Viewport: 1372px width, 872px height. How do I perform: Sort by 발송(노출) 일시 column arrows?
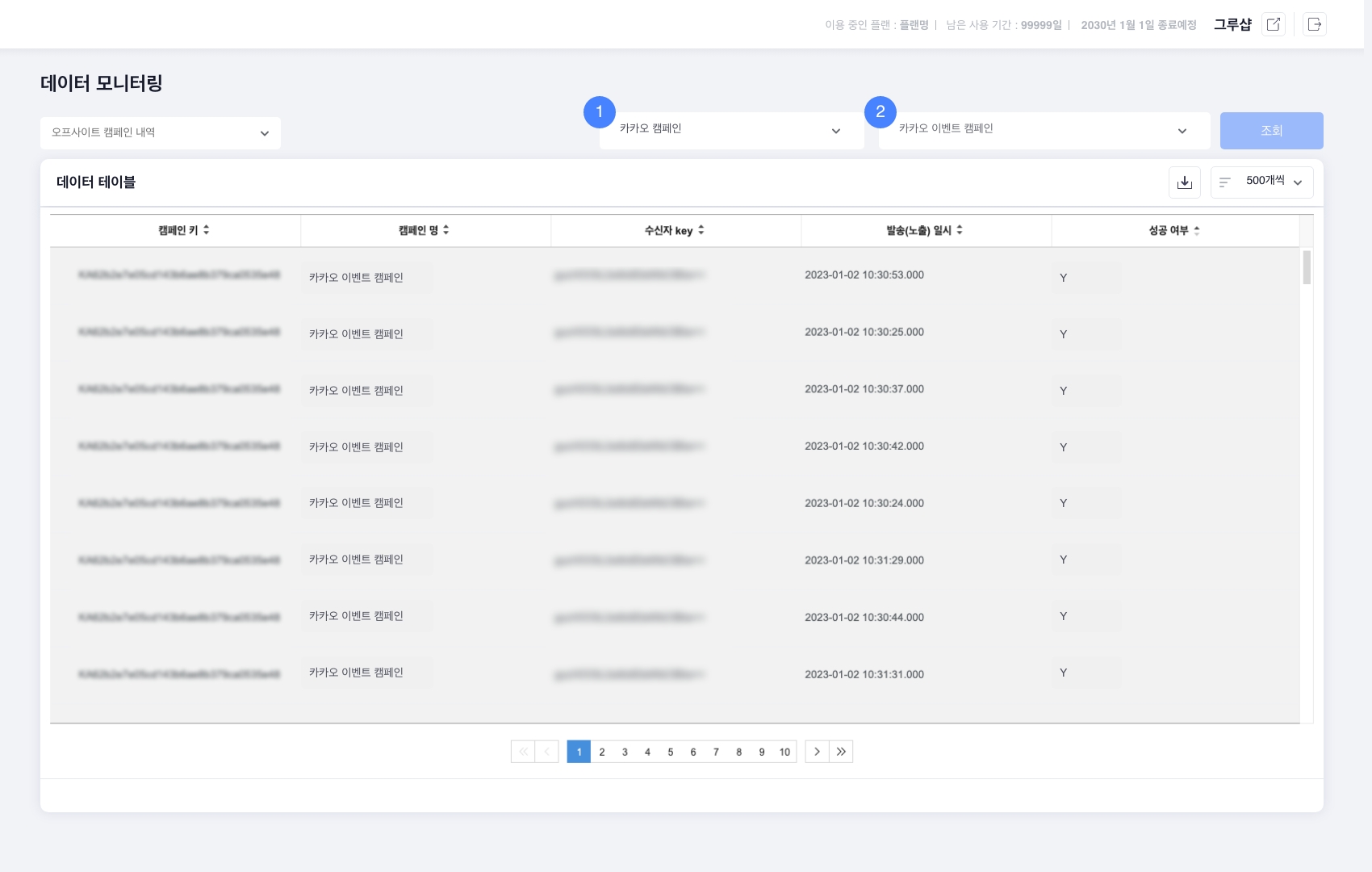[x=960, y=230]
